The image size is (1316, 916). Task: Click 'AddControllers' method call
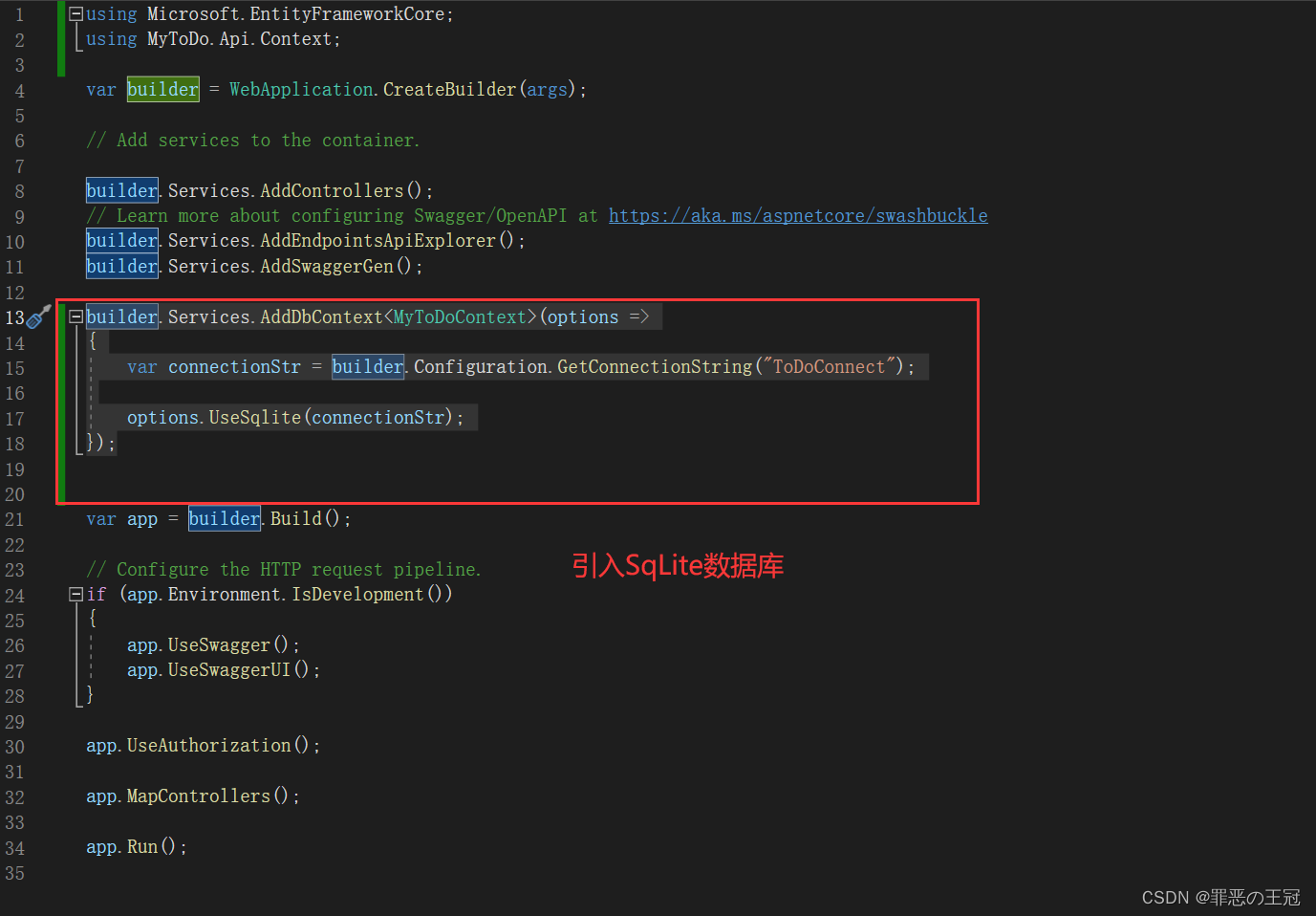click(x=332, y=190)
